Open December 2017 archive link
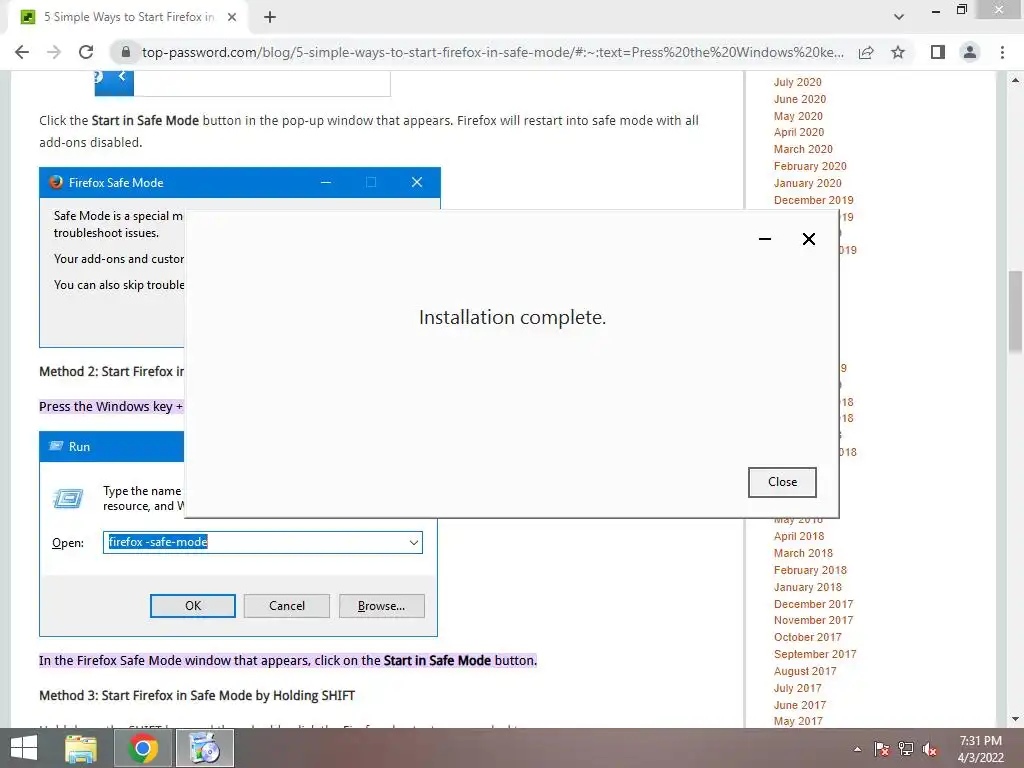The image size is (1024, 768). point(814,604)
